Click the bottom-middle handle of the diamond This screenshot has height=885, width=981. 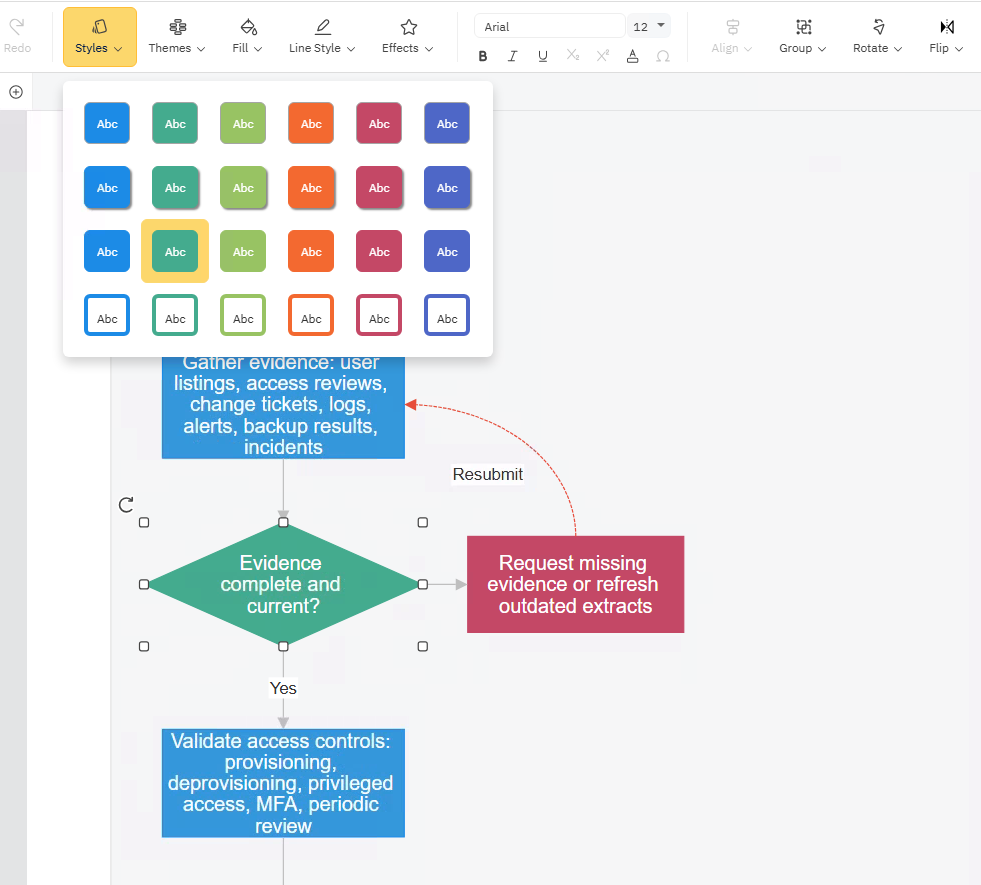point(283,646)
